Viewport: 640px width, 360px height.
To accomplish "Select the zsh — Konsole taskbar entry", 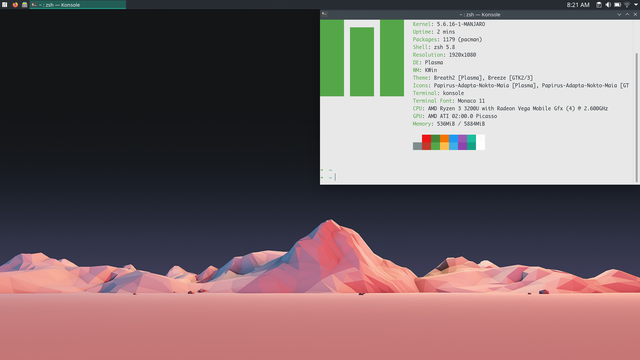I will [x=78, y=5].
